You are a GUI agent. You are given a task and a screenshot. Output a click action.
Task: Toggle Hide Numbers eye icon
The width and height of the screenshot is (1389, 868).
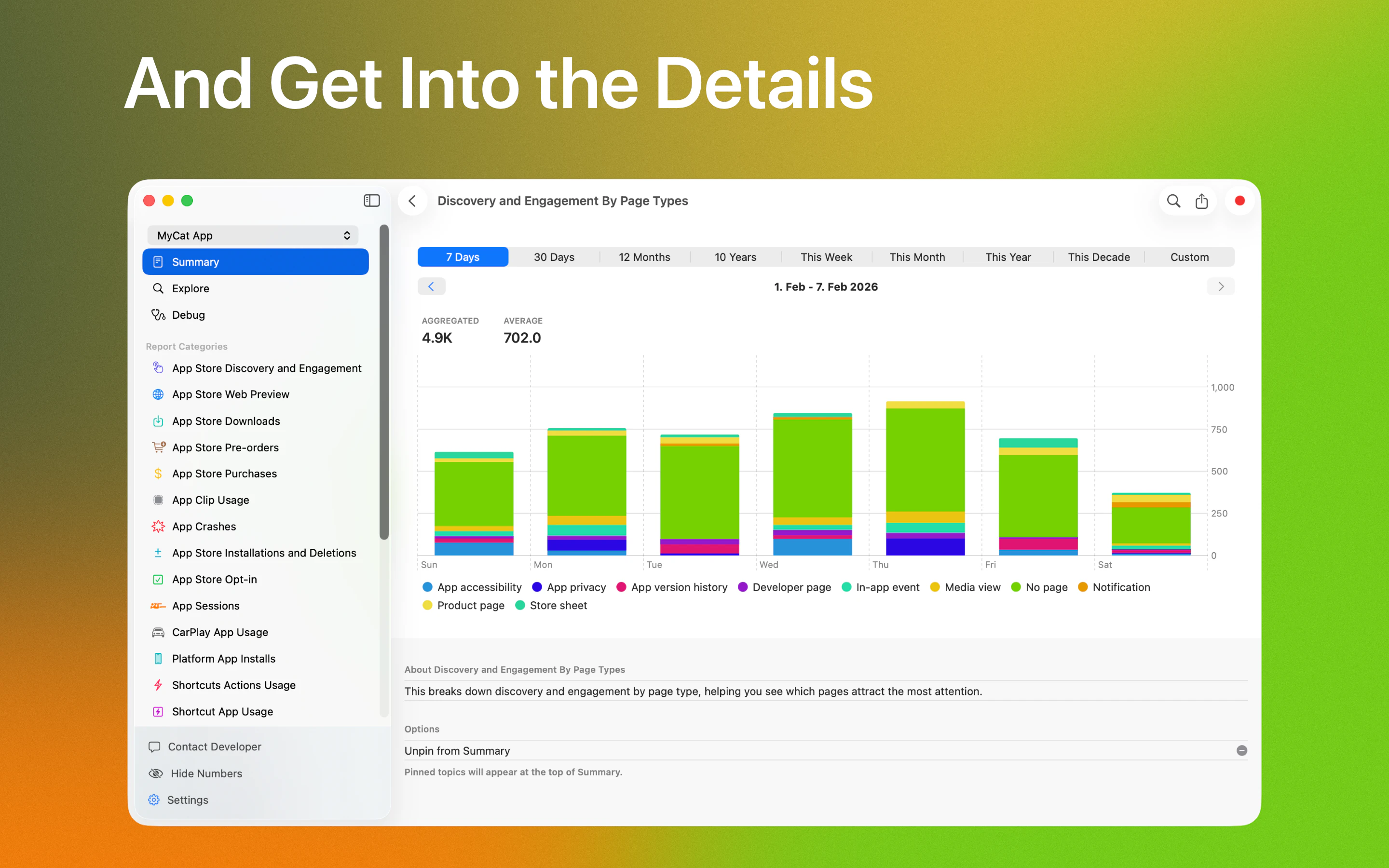click(x=156, y=773)
